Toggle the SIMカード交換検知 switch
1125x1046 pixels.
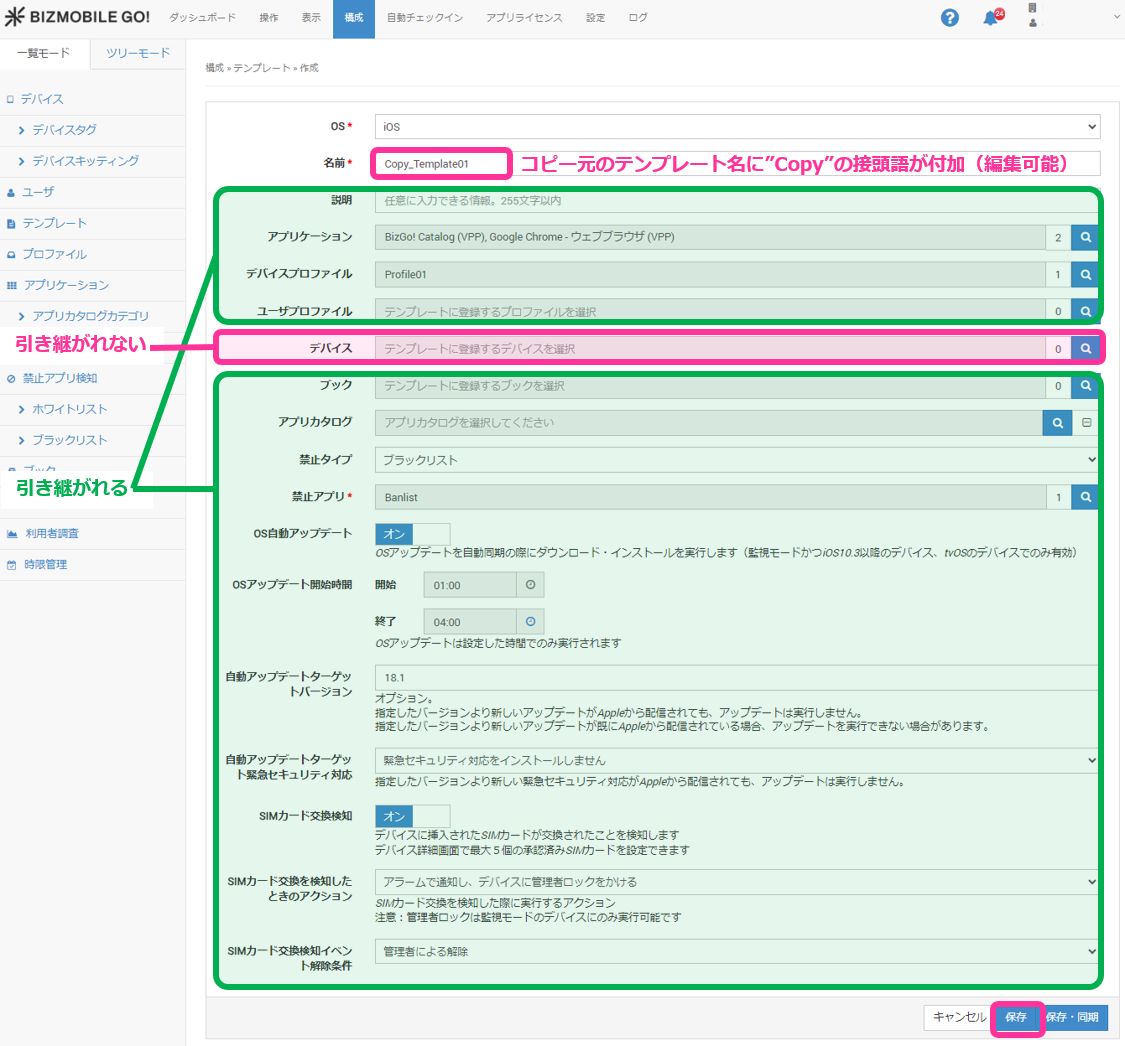[412, 816]
